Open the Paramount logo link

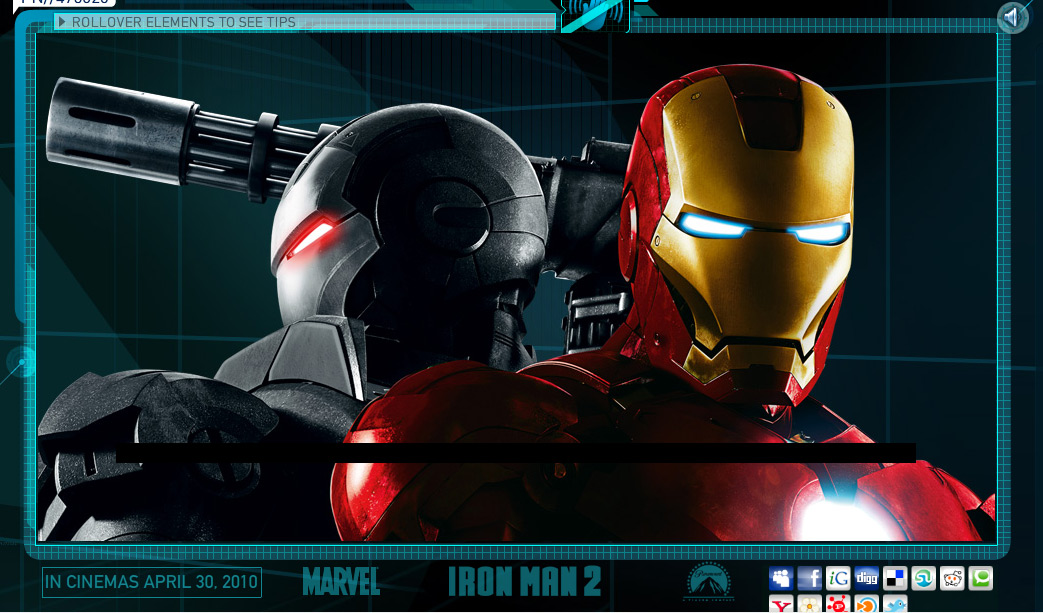(x=709, y=582)
